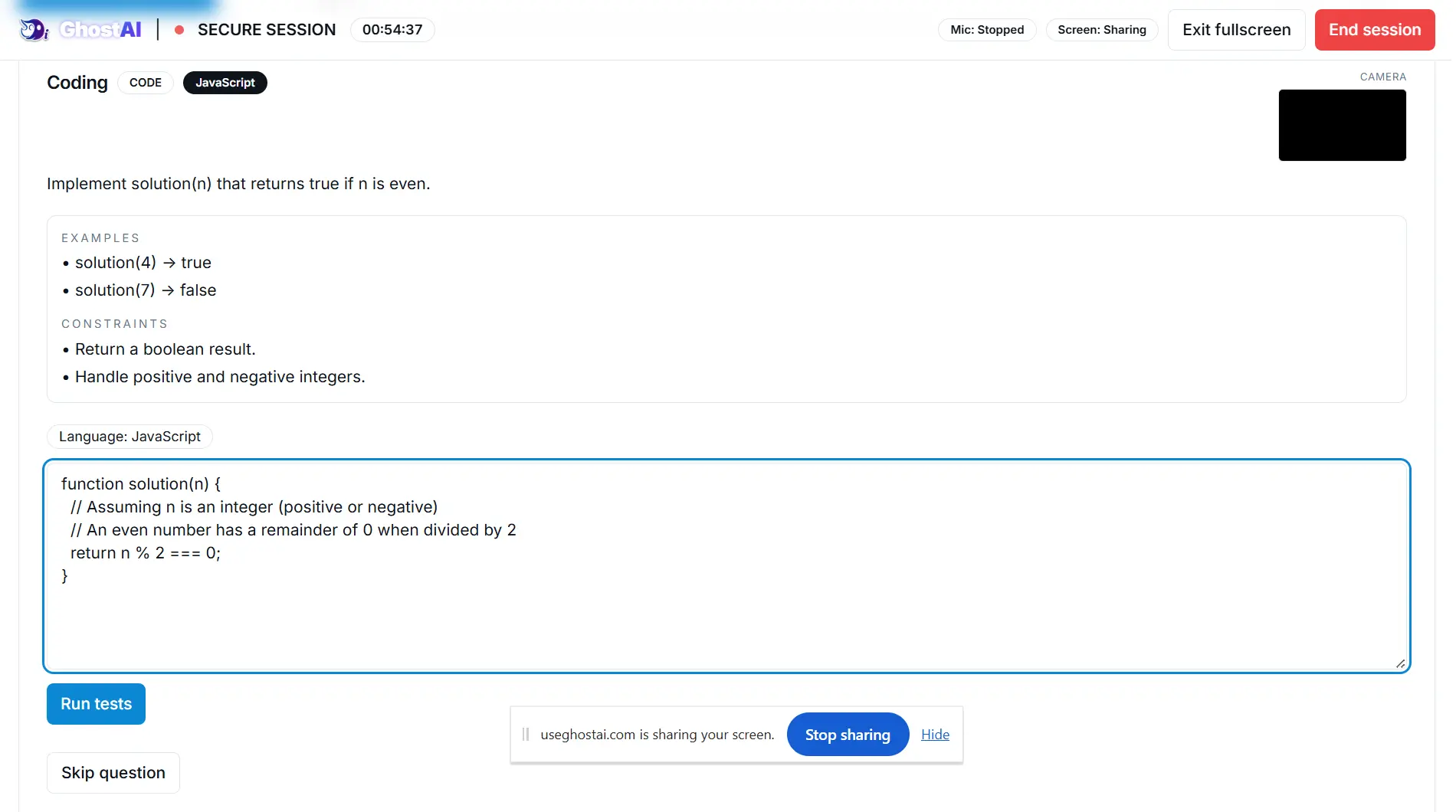Click inside the code editor textarea
Image resolution: width=1456 pixels, height=812 pixels.
point(726,566)
